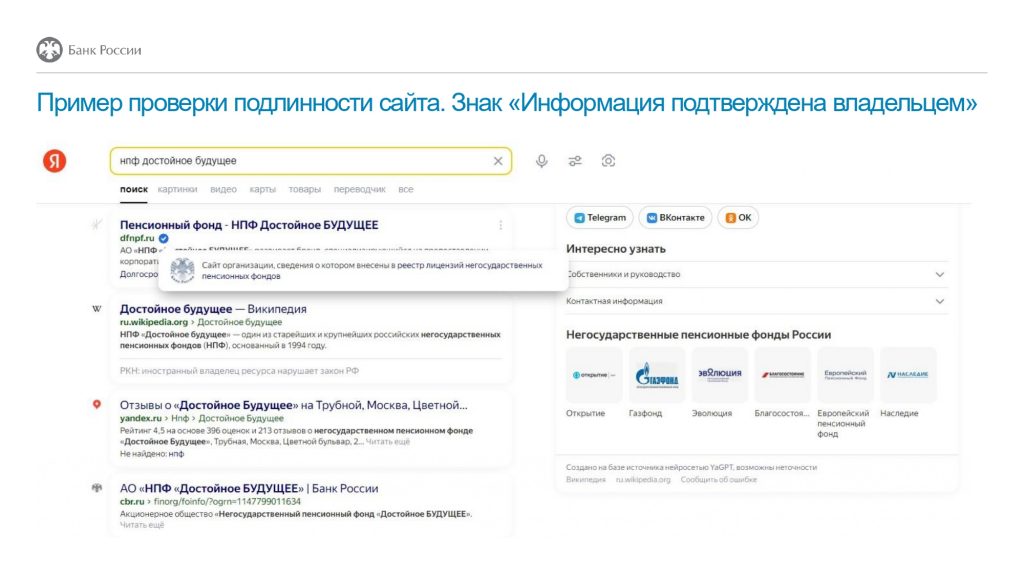Screen dimensions: 1024x576
Task: Open the «Эволюция» fund thumbnail
Action: pos(720,375)
